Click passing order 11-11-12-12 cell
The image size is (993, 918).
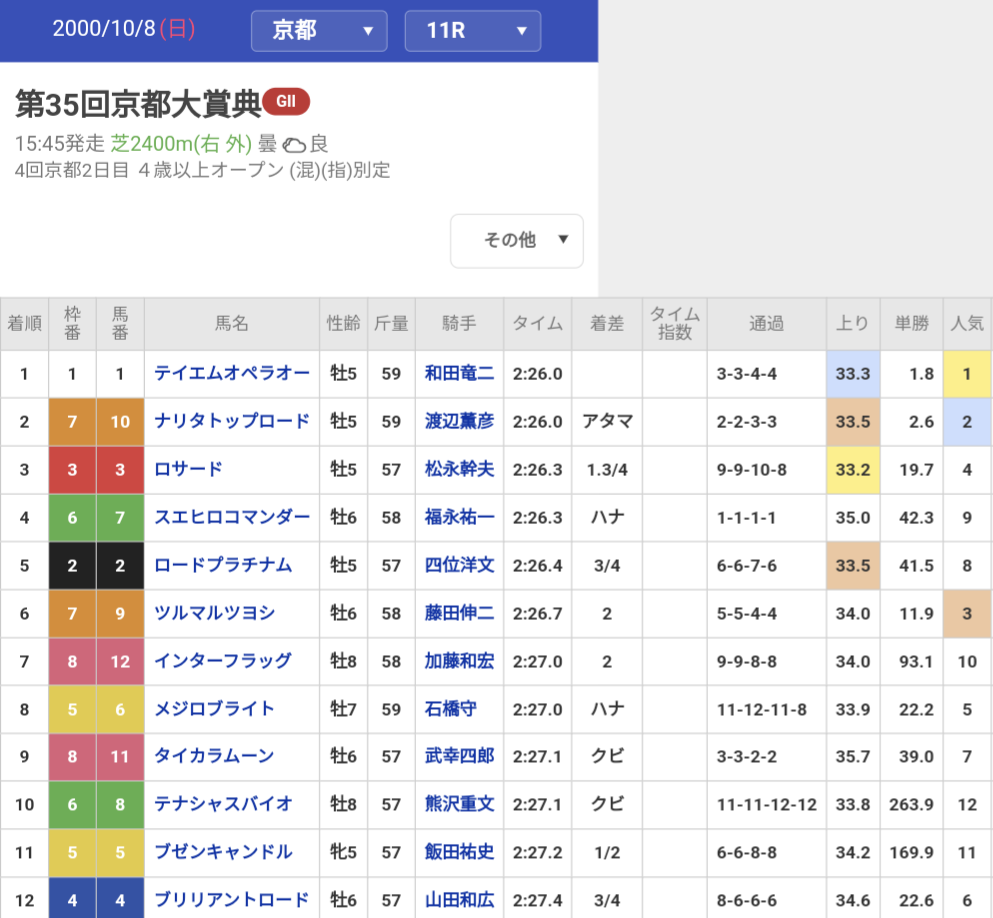coord(766,804)
